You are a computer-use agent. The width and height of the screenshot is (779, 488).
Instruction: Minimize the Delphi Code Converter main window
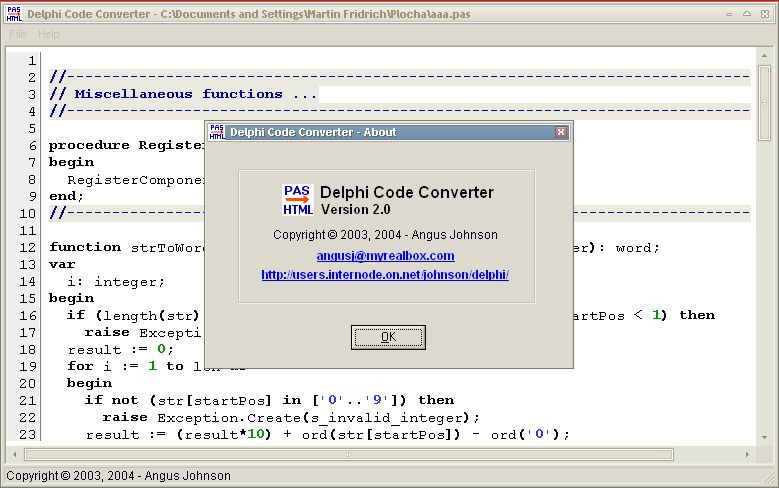pos(729,14)
